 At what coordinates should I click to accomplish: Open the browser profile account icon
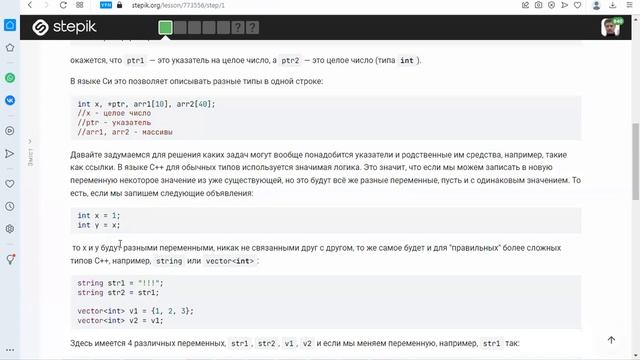coord(596,5)
